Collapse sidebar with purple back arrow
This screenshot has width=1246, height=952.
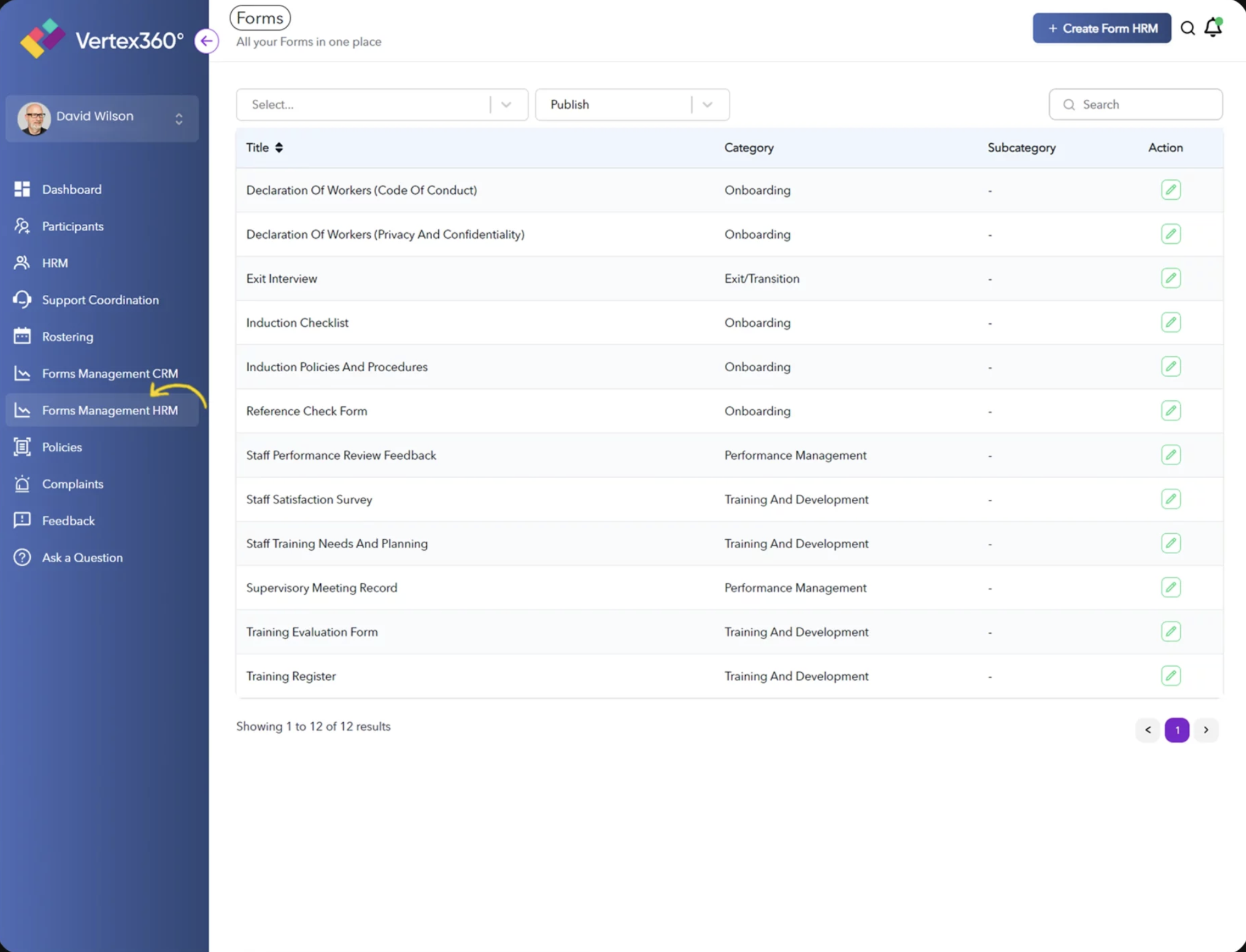[x=206, y=41]
